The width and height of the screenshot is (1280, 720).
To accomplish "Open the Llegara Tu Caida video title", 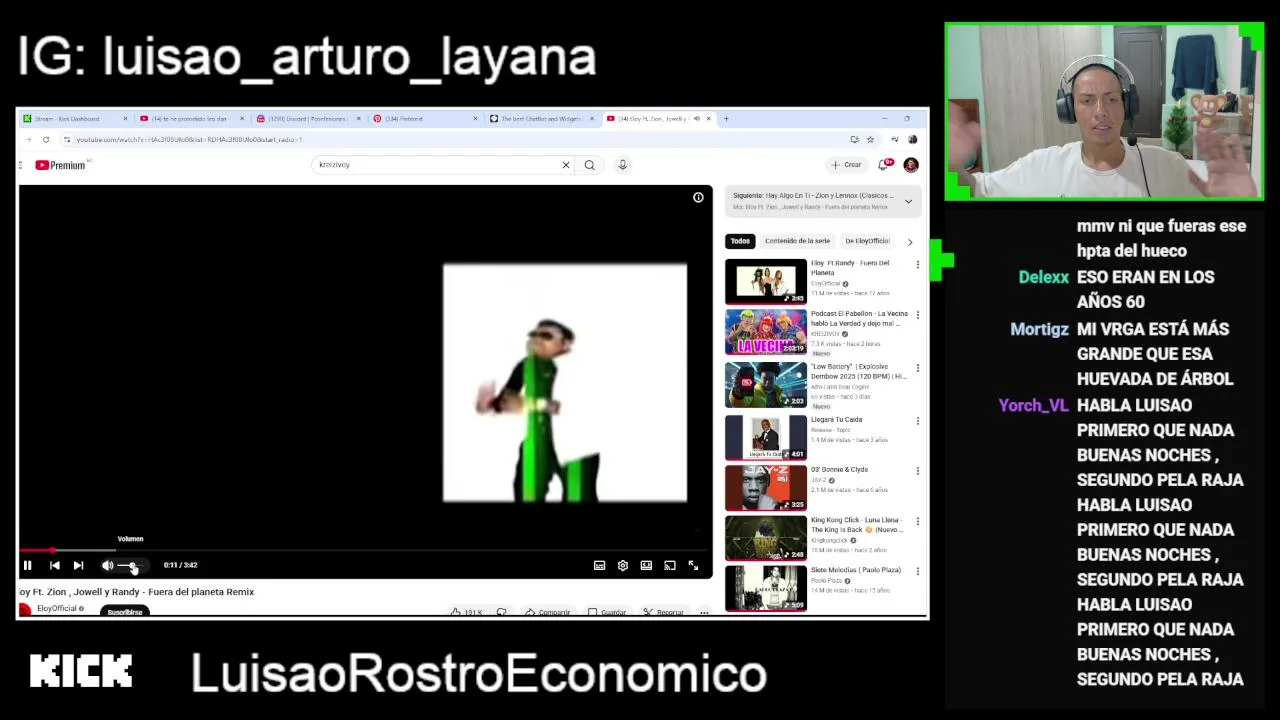I will [x=836, y=420].
